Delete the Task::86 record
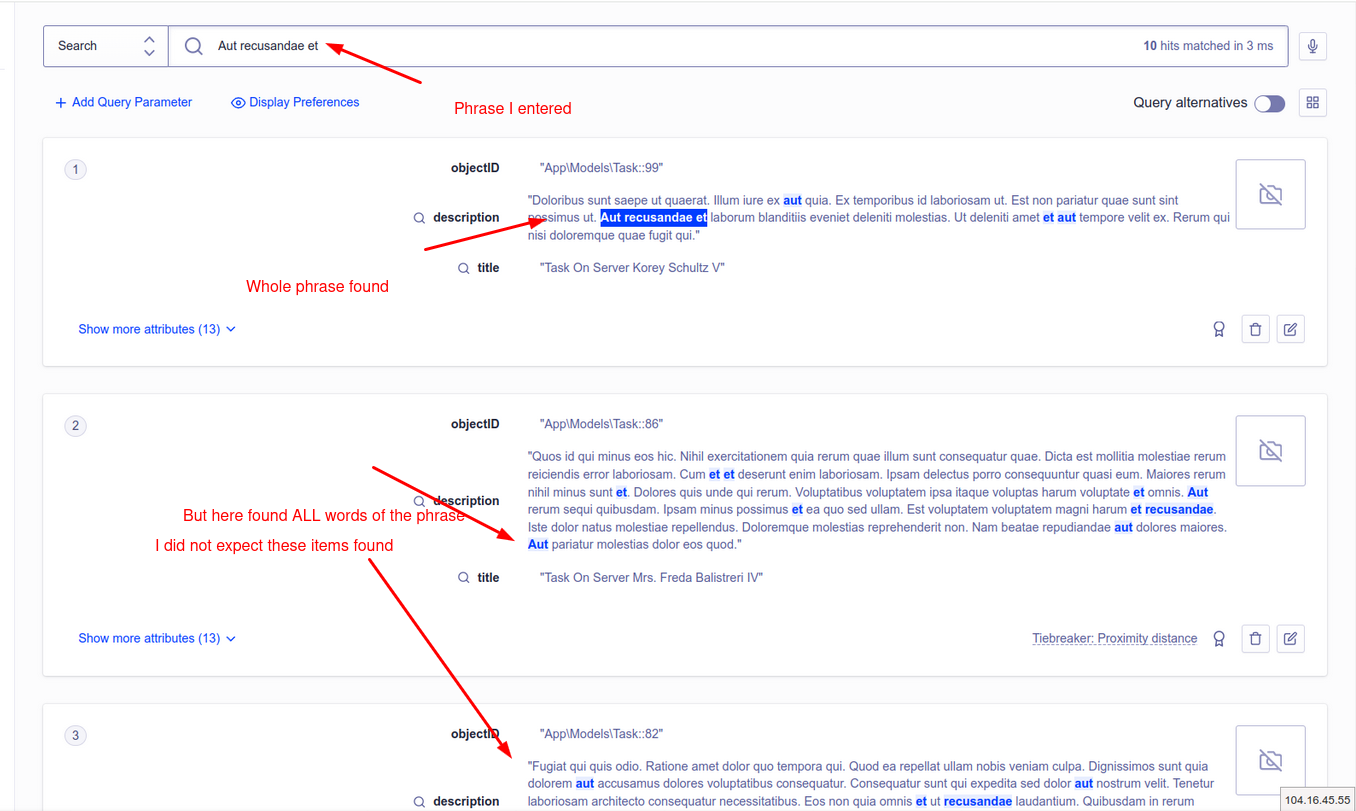The width and height of the screenshot is (1356, 811). pos(1255,638)
